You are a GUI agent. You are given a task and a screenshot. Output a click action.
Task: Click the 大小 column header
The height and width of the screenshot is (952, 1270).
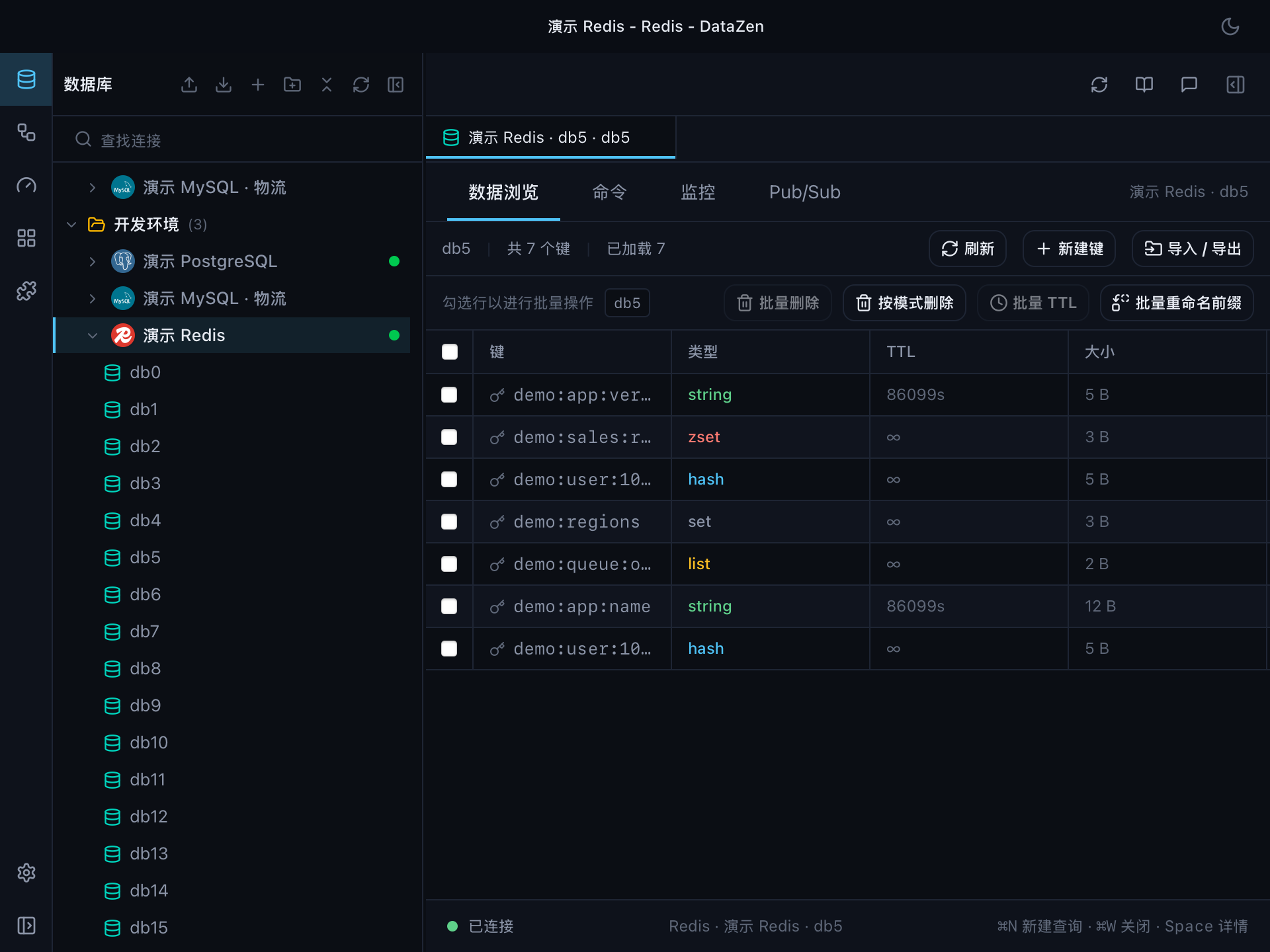1167,352
